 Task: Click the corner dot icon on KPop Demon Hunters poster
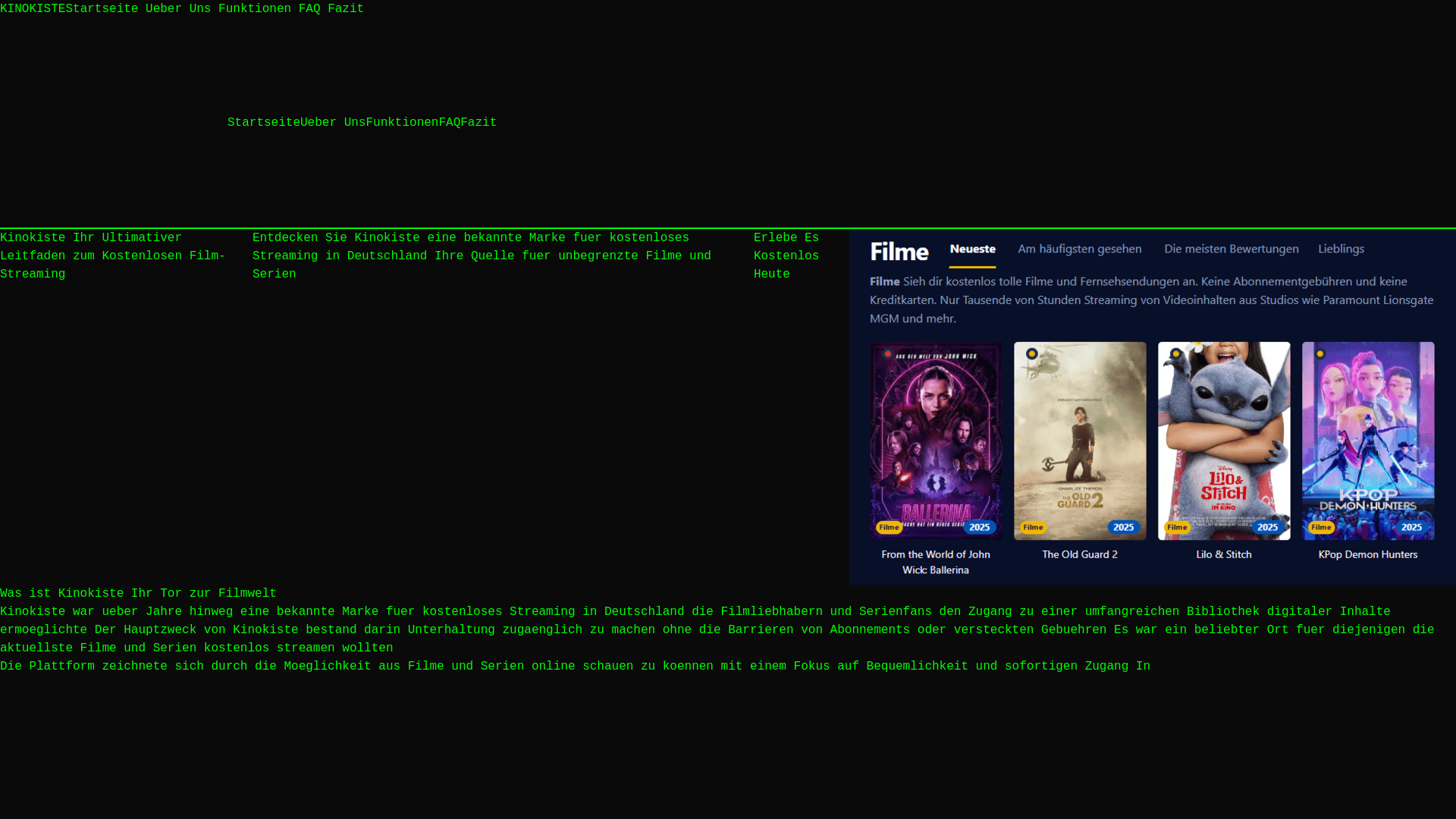[x=1319, y=354]
